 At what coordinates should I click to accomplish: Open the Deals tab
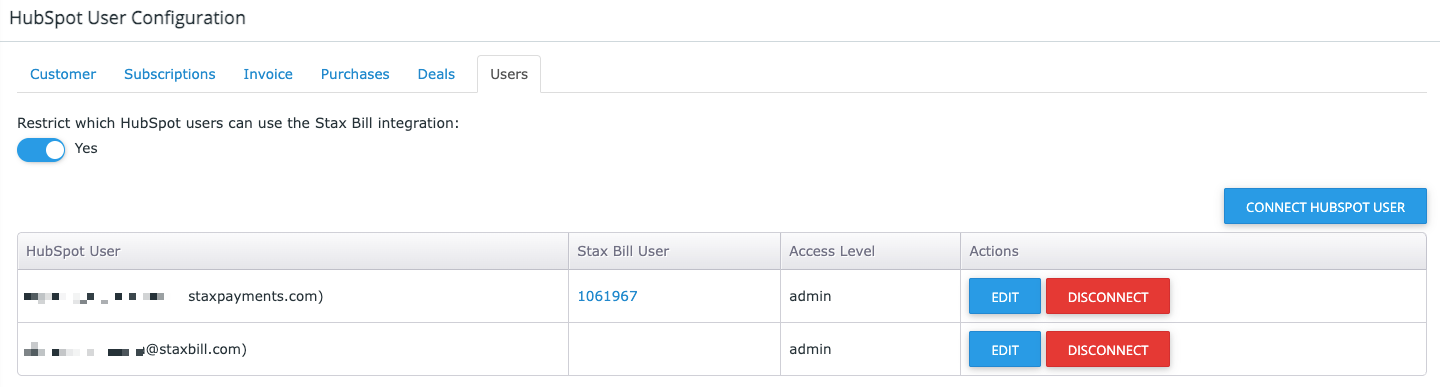click(x=436, y=74)
